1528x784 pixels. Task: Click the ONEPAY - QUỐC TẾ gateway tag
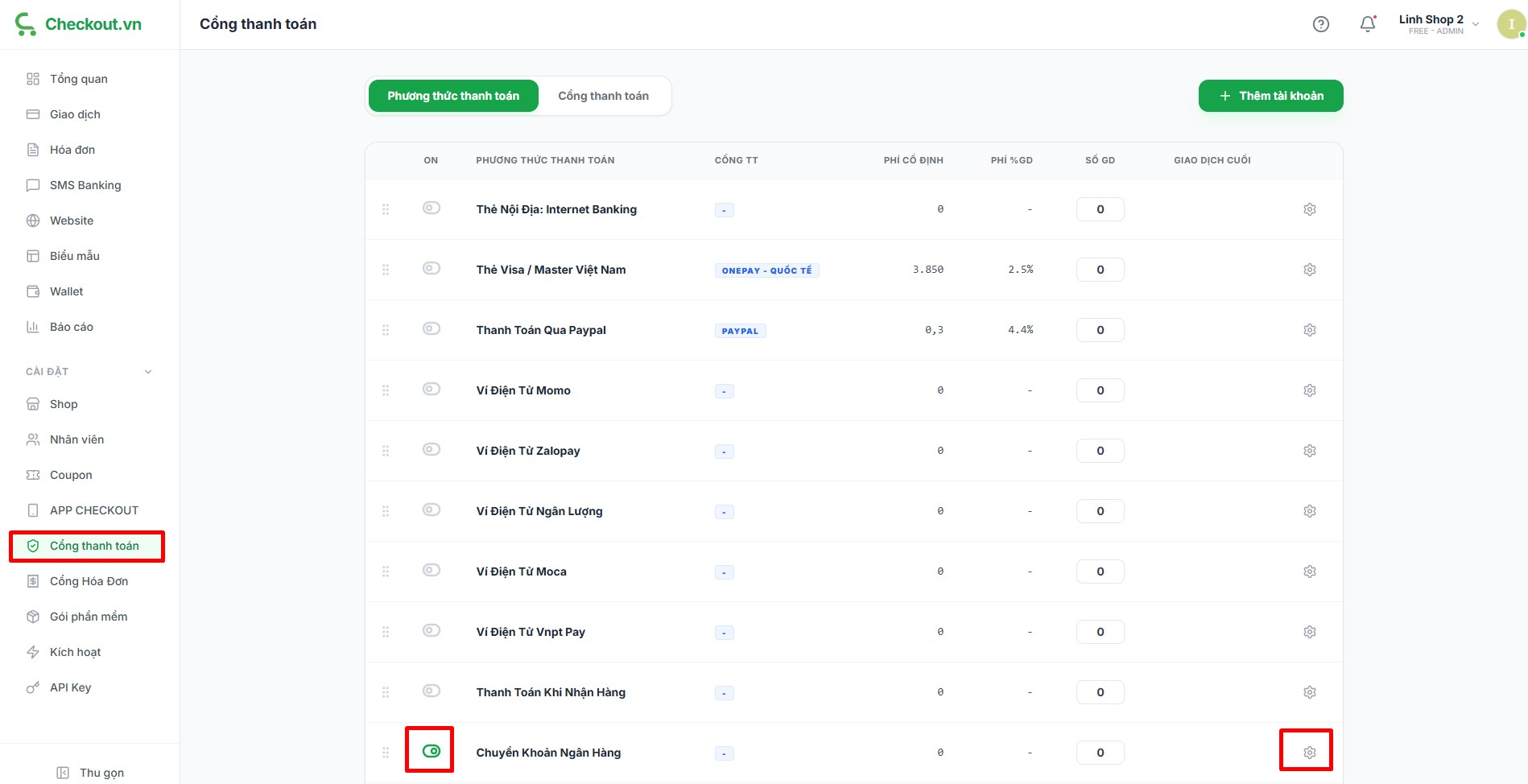point(766,270)
